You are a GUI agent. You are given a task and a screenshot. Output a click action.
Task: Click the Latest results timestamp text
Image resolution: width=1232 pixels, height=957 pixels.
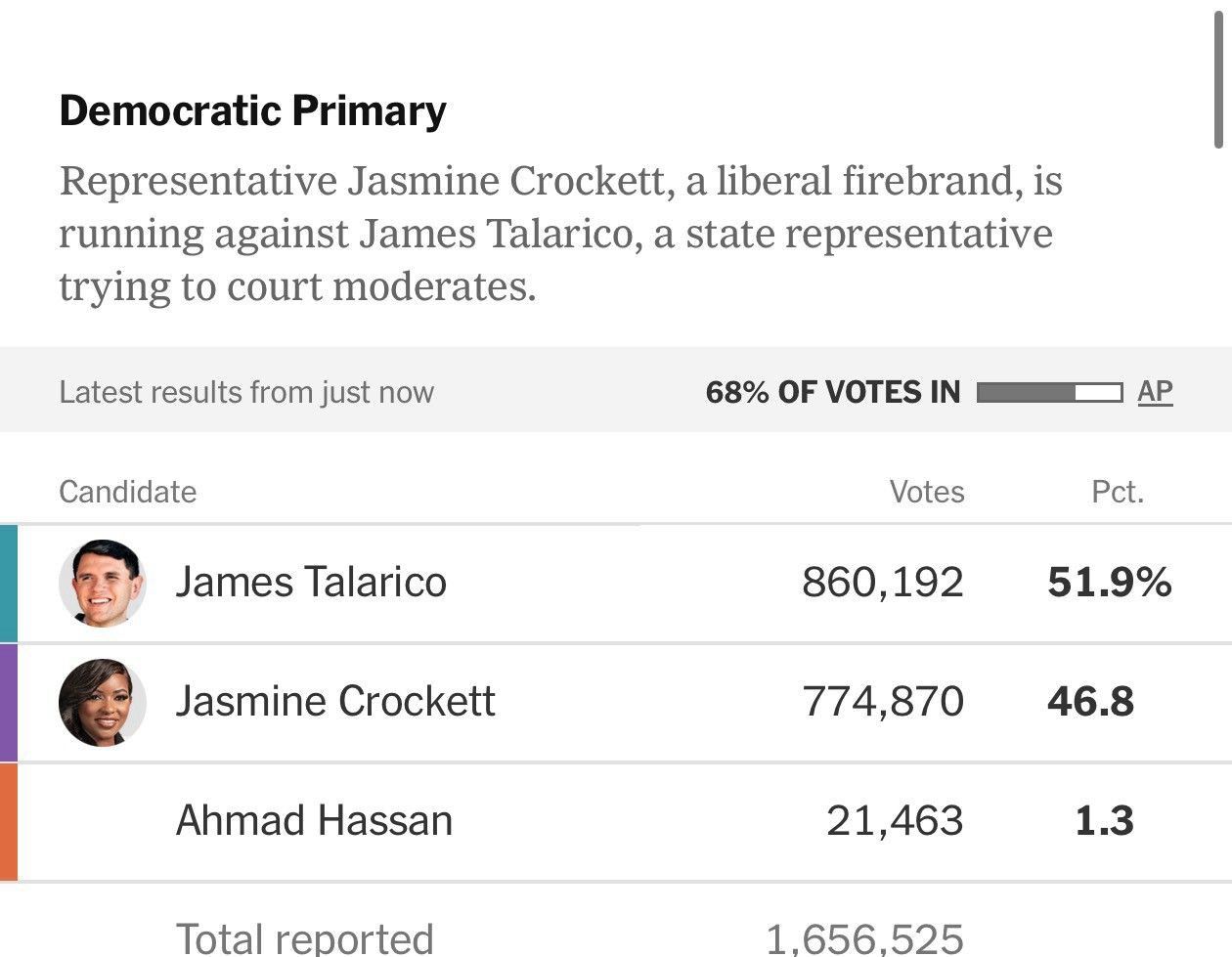(246, 392)
